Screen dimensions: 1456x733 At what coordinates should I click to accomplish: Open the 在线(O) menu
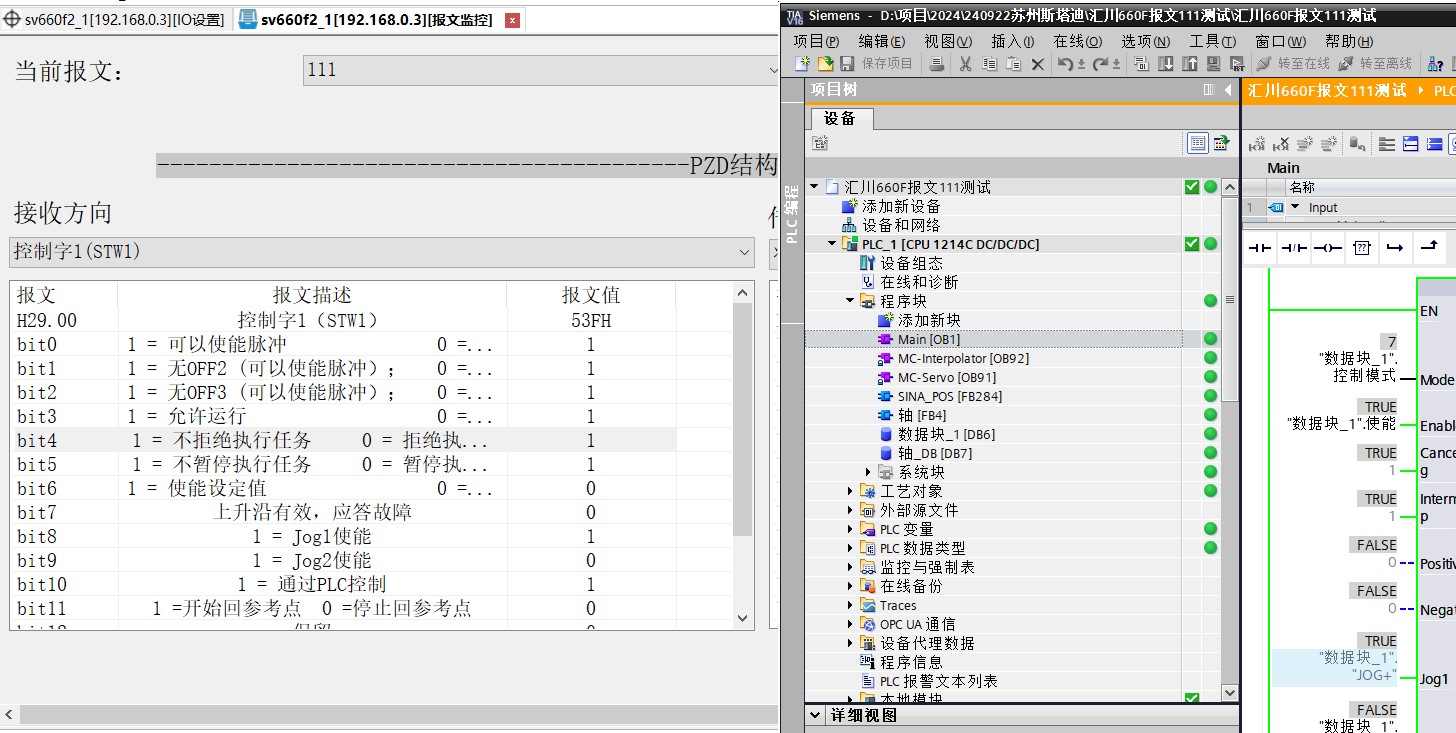[1077, 41]
